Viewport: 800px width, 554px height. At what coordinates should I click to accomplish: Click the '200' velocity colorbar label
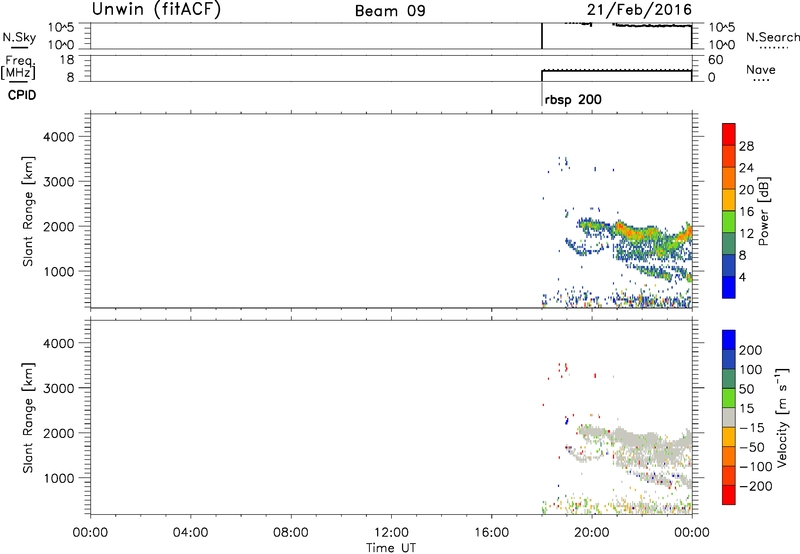tap(751, 350)
